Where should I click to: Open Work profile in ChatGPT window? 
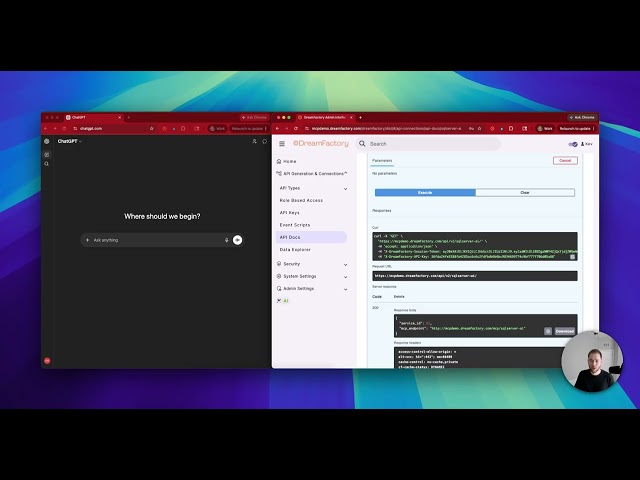(217, 129)
